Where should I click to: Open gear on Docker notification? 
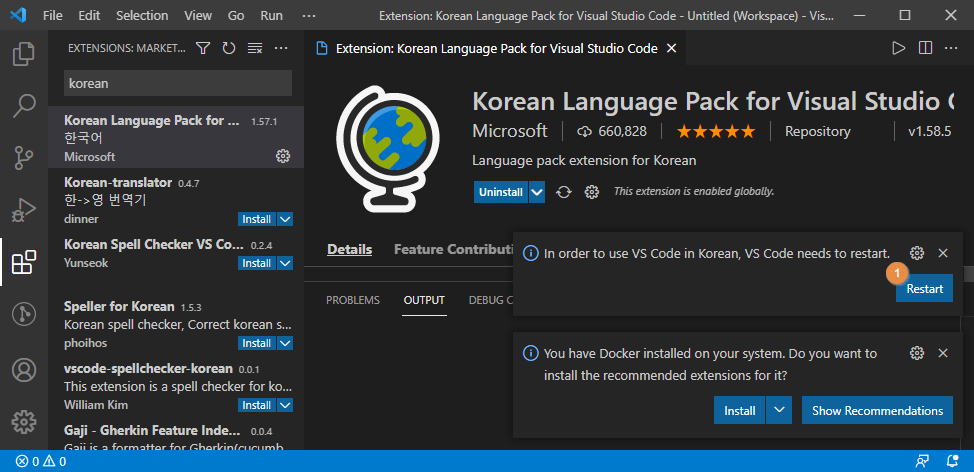click(x=916, y=353)
